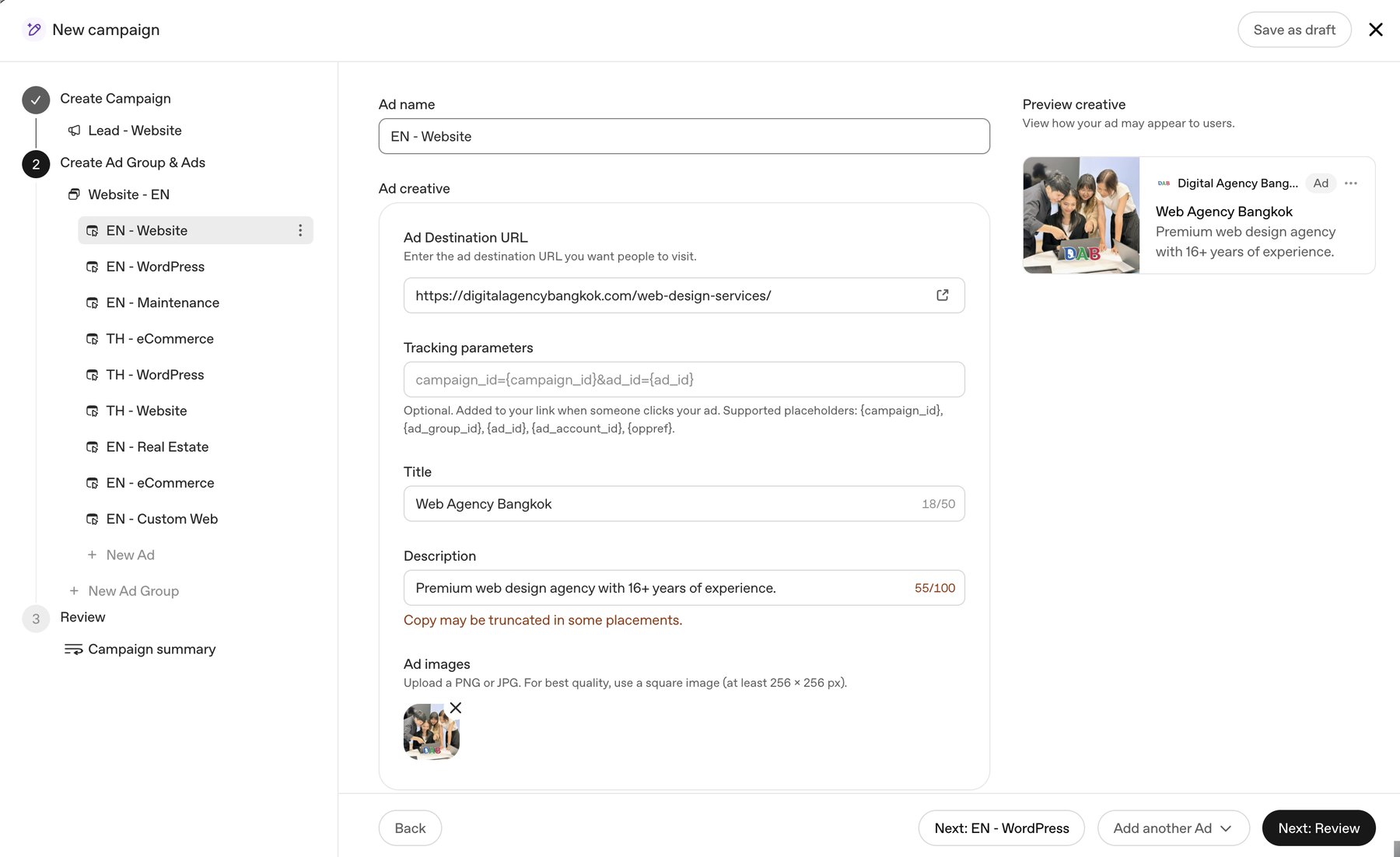Open three-dot options for EN - Website ad

tap(300, 230)
